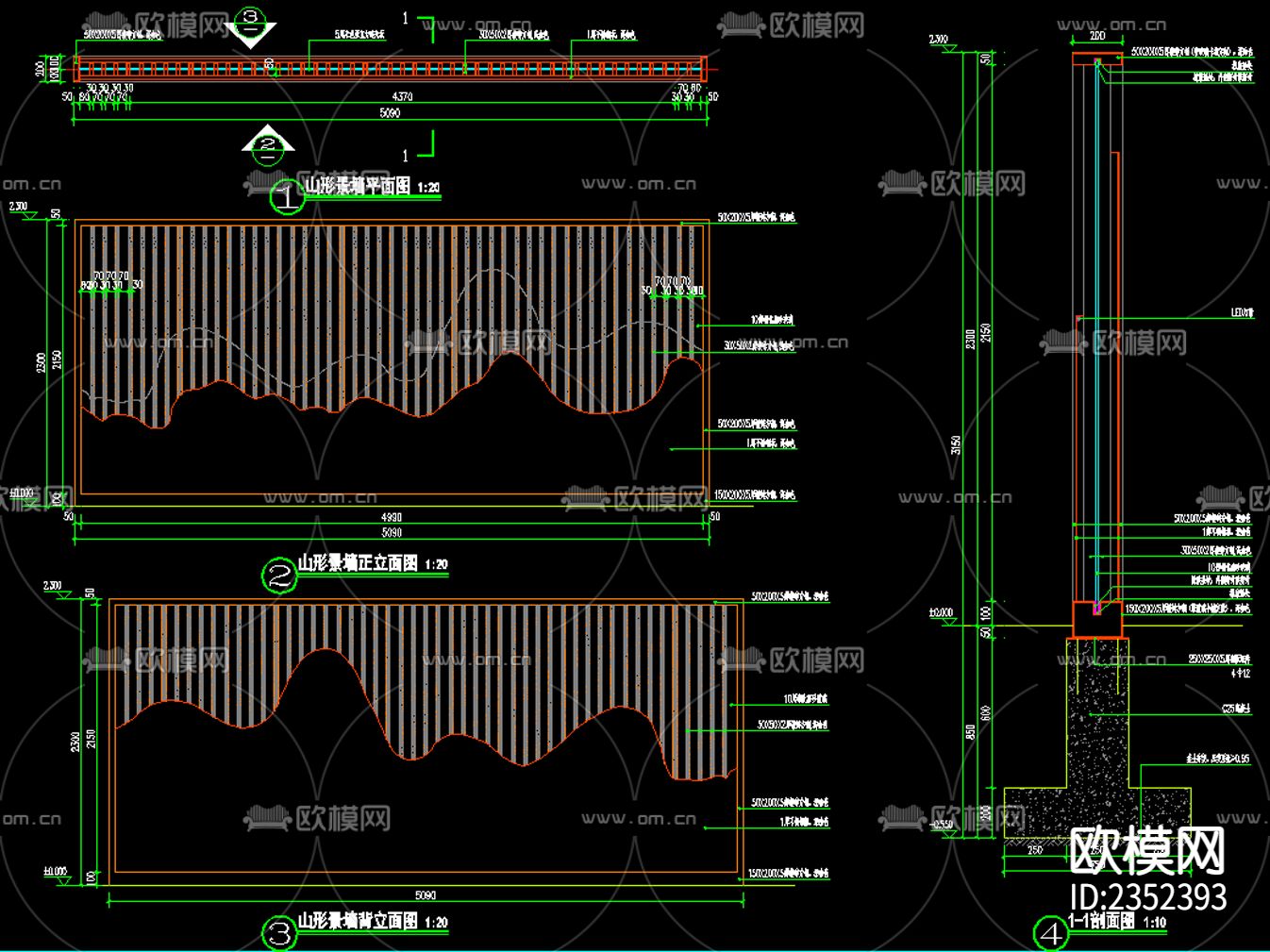Select the 山形景墙平面图 title text
This screenshot has width=1270, height=952.
tap(357, 186)
